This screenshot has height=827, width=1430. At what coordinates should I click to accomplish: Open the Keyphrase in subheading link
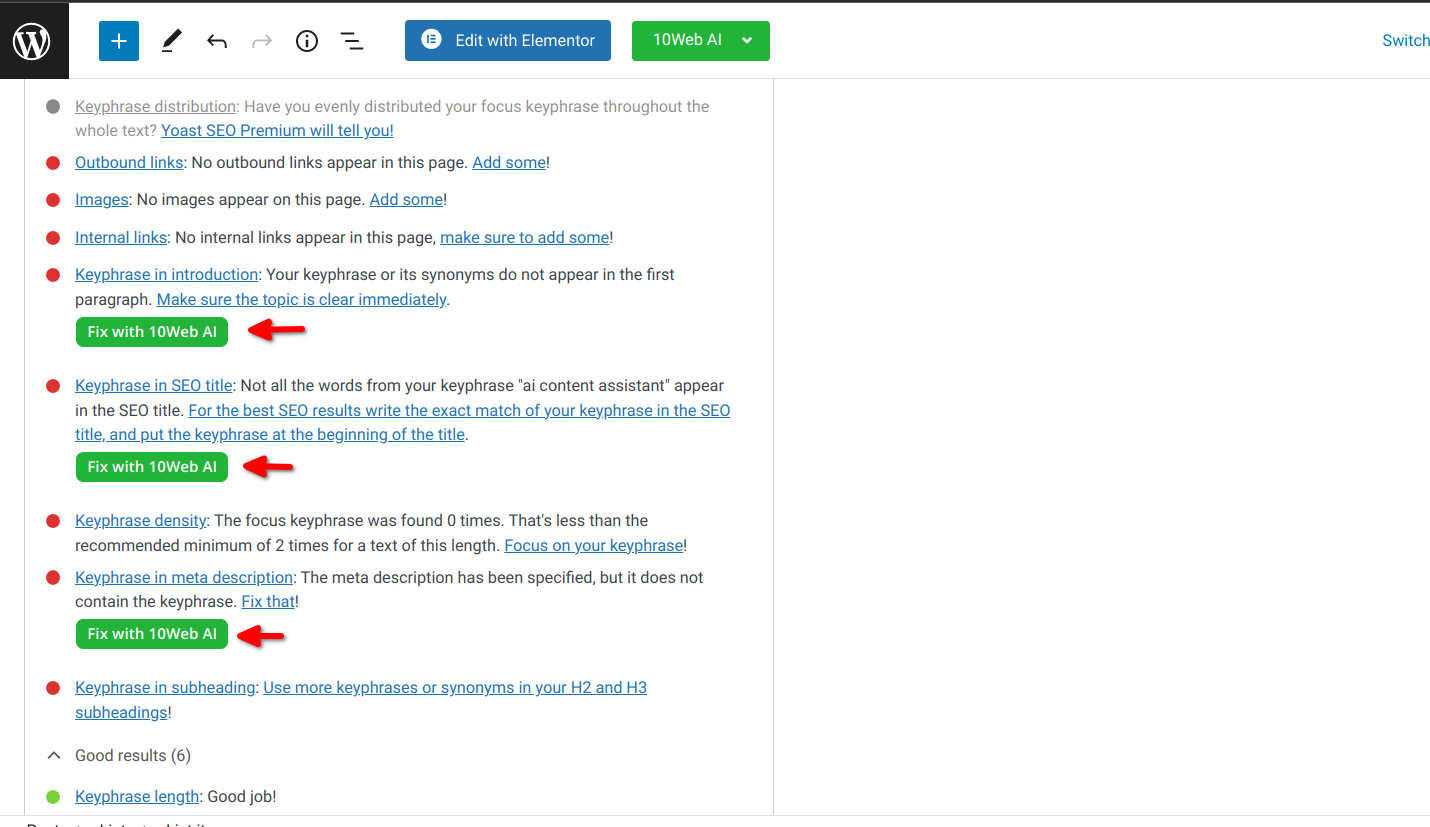tap(165, 687)
